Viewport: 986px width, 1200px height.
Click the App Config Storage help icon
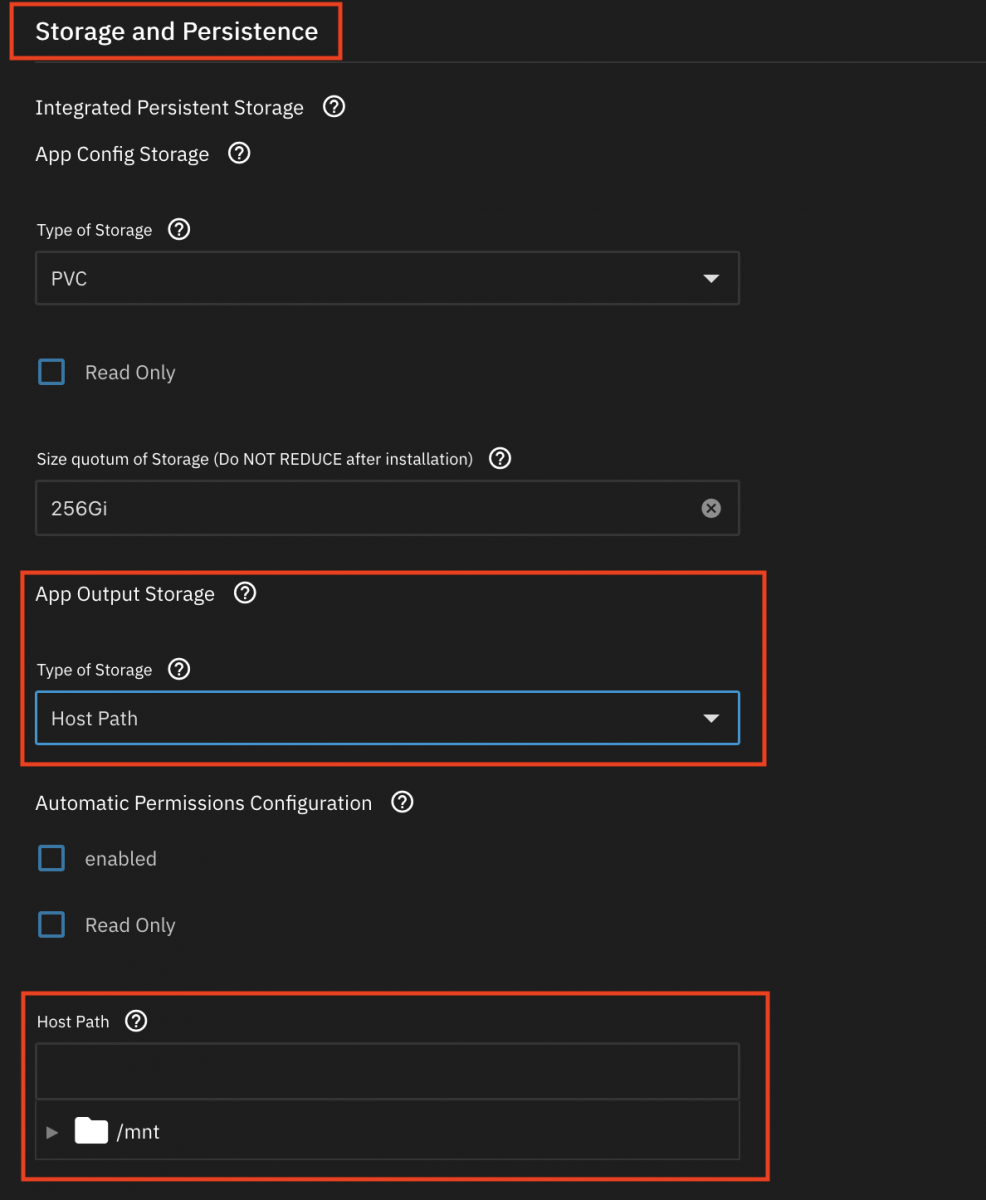point(239,154)
